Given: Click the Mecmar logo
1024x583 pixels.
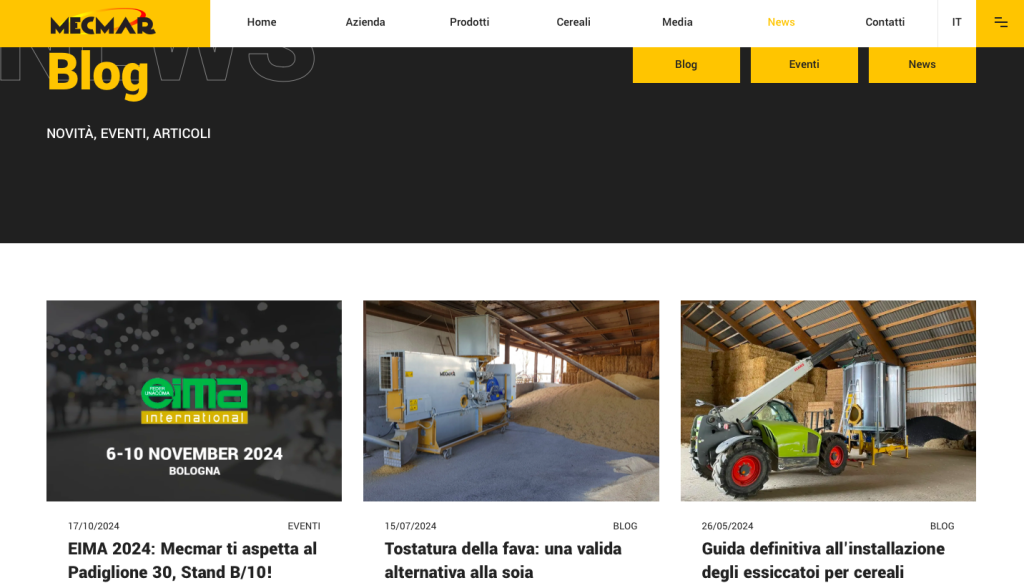Looking at the screenshot, I should click(x=103, y=22).
